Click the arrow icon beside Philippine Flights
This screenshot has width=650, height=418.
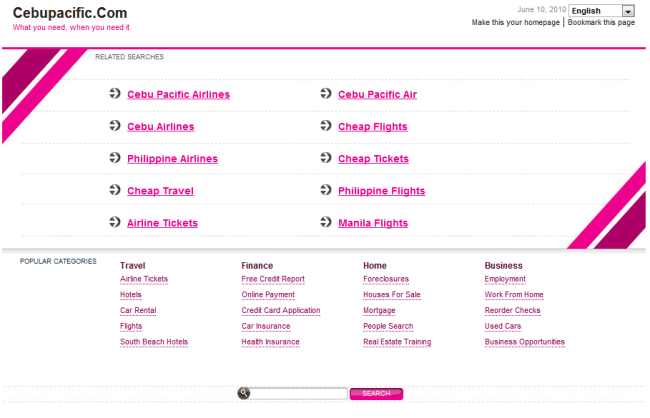326,190
